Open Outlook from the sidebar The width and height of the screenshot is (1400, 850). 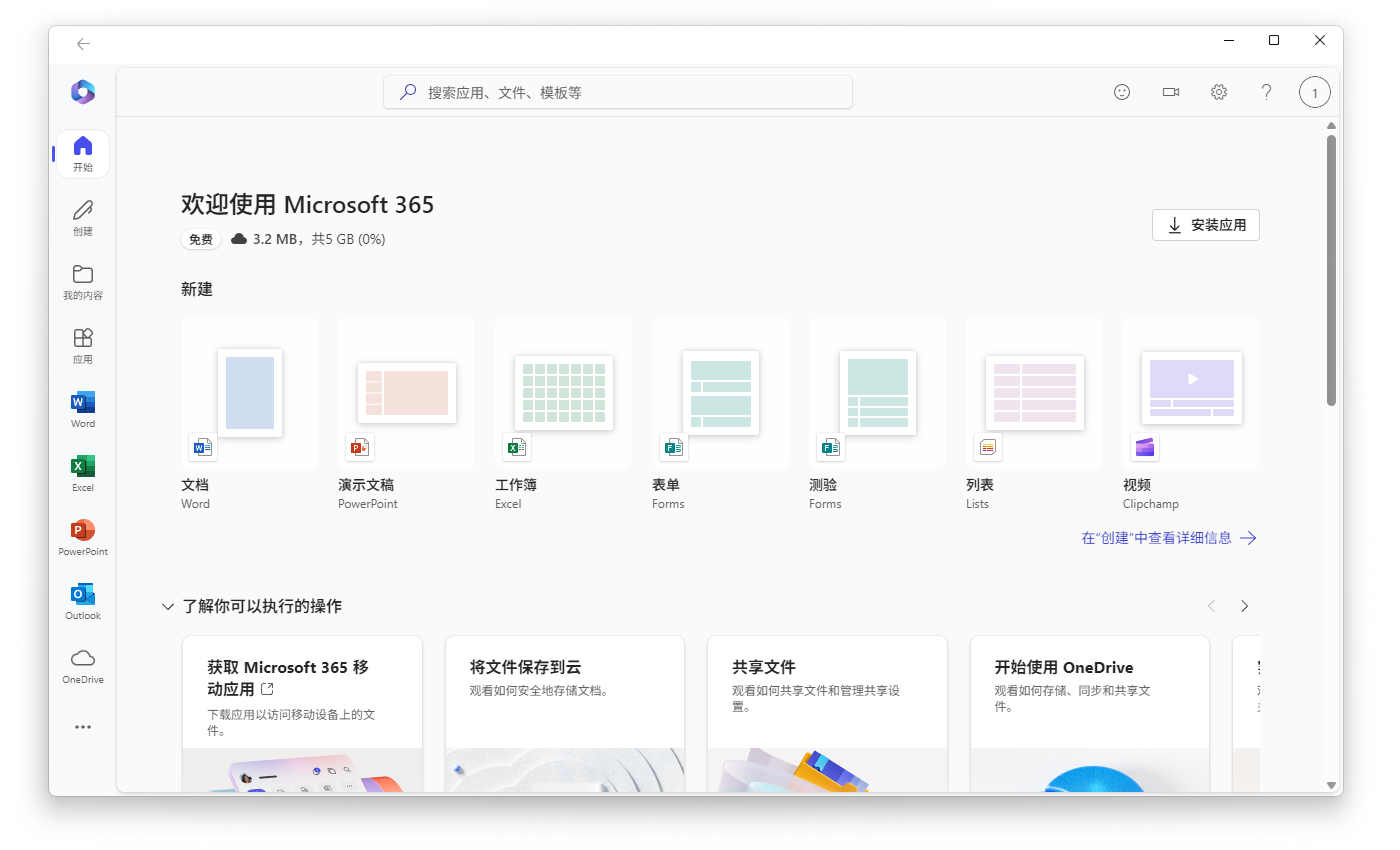click(82, 601)
